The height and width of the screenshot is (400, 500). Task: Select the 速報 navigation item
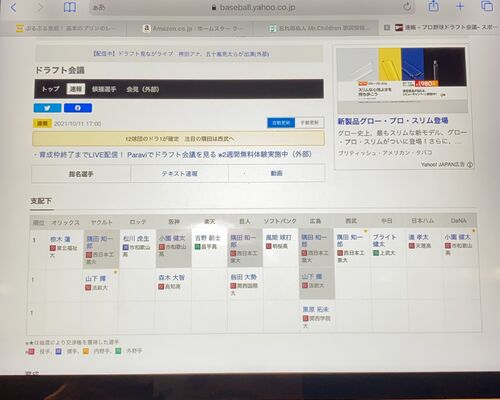[76, 89]
